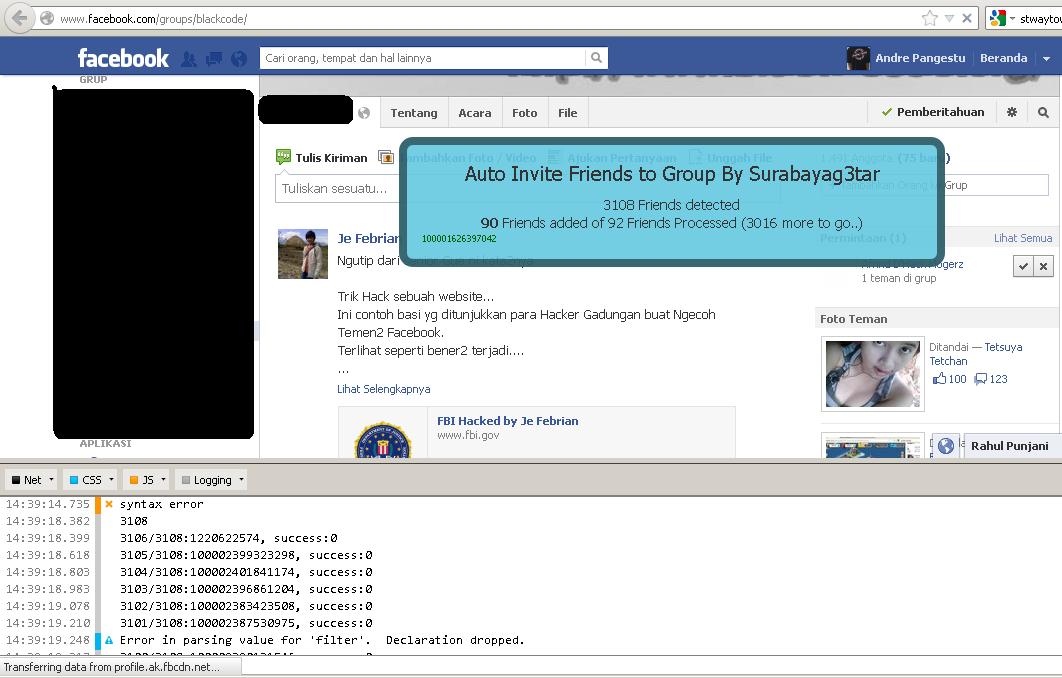1062x678 pixels.
Task: Click the bookmark star in address bar
Action: (929, 18)
